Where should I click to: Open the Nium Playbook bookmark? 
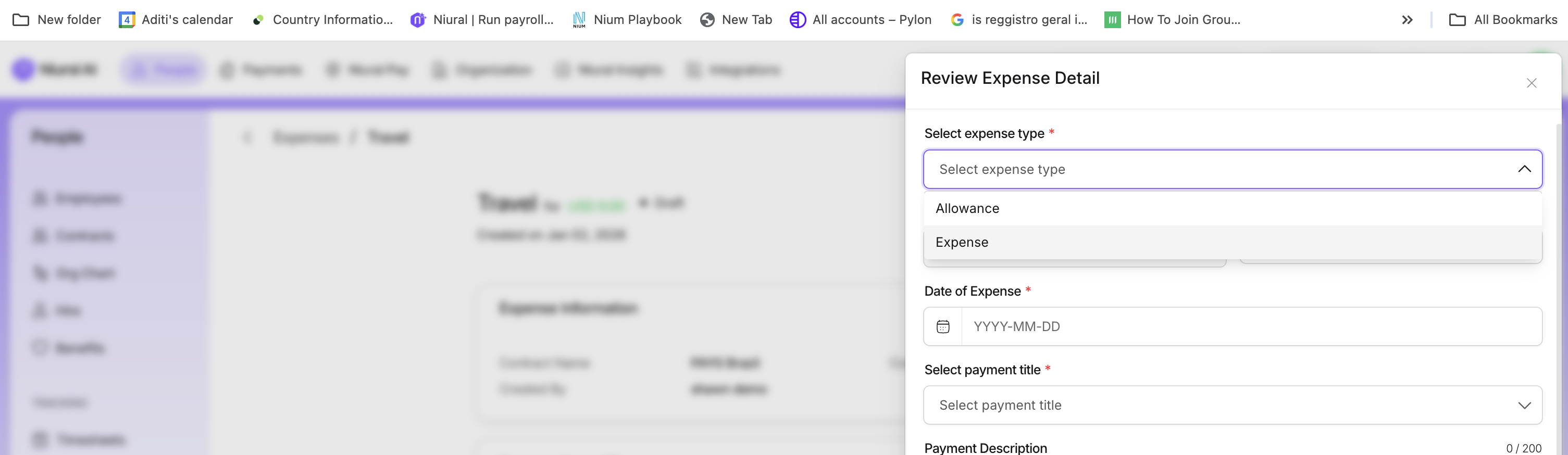627,19
